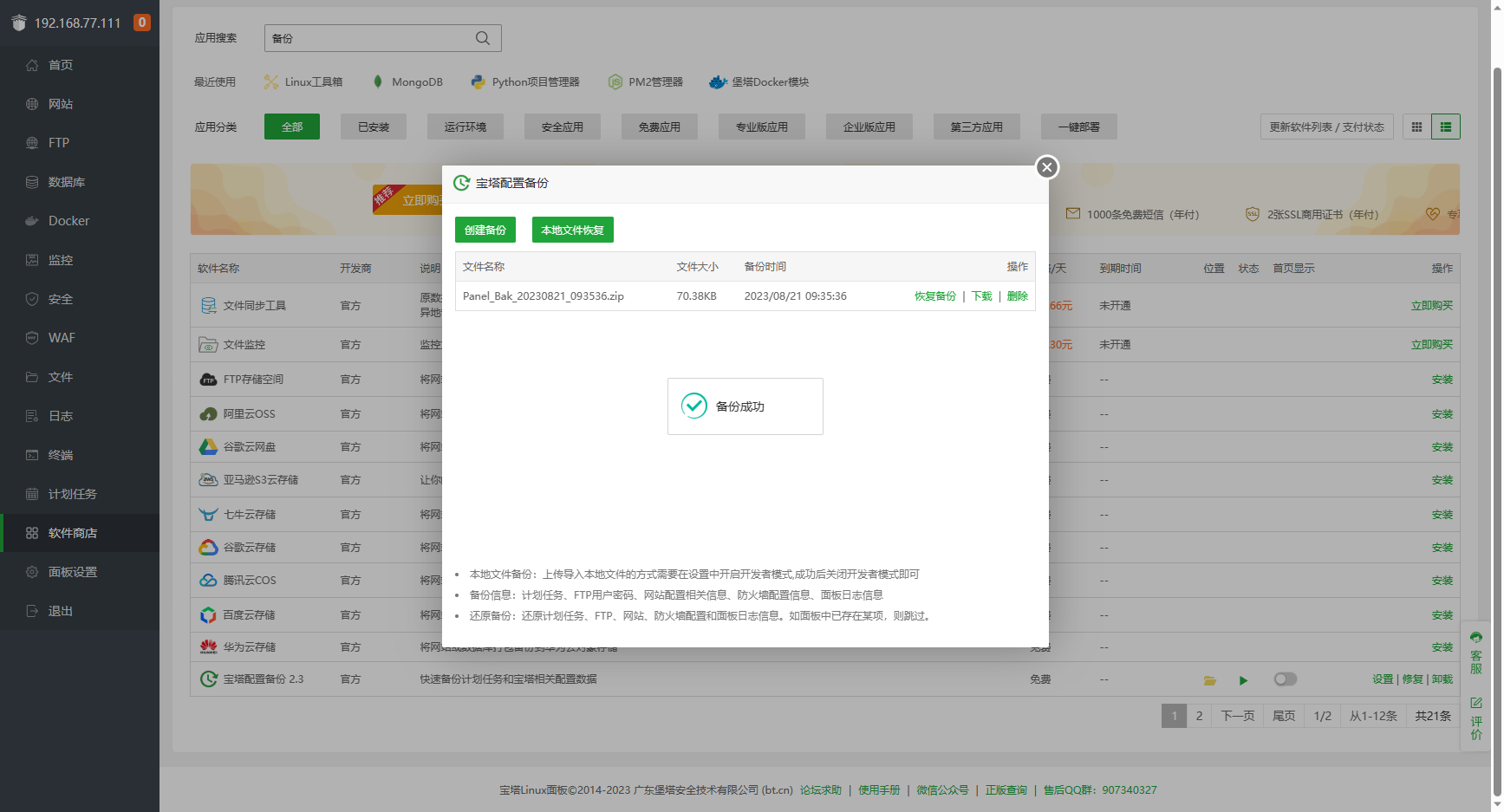Viewport: 1504px width, 812px height.
Task: Click 本地文件恢复 button
Action: click(573, 230)
